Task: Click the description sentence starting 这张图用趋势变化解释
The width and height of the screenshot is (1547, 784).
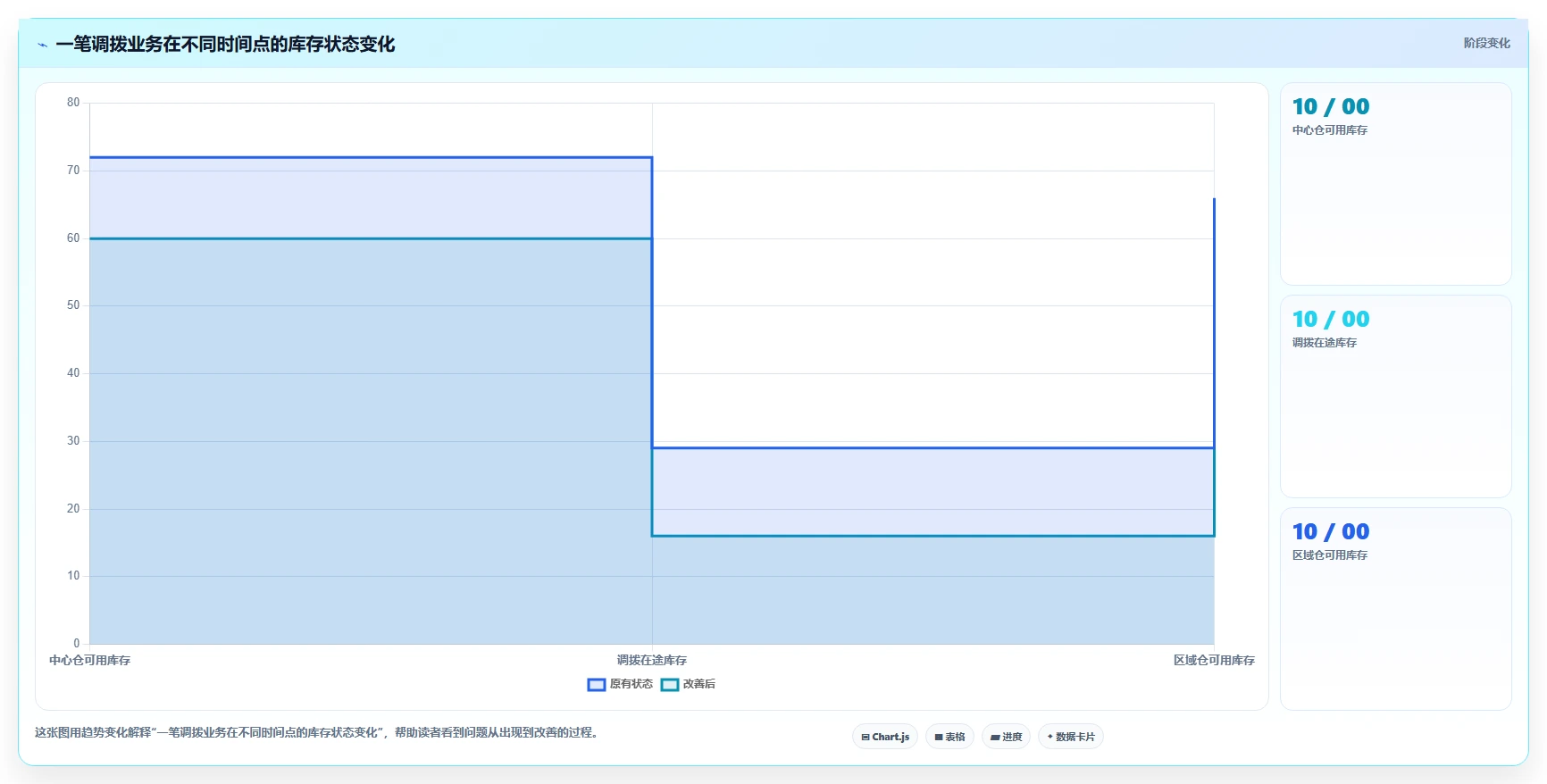Action: (318, 732)
